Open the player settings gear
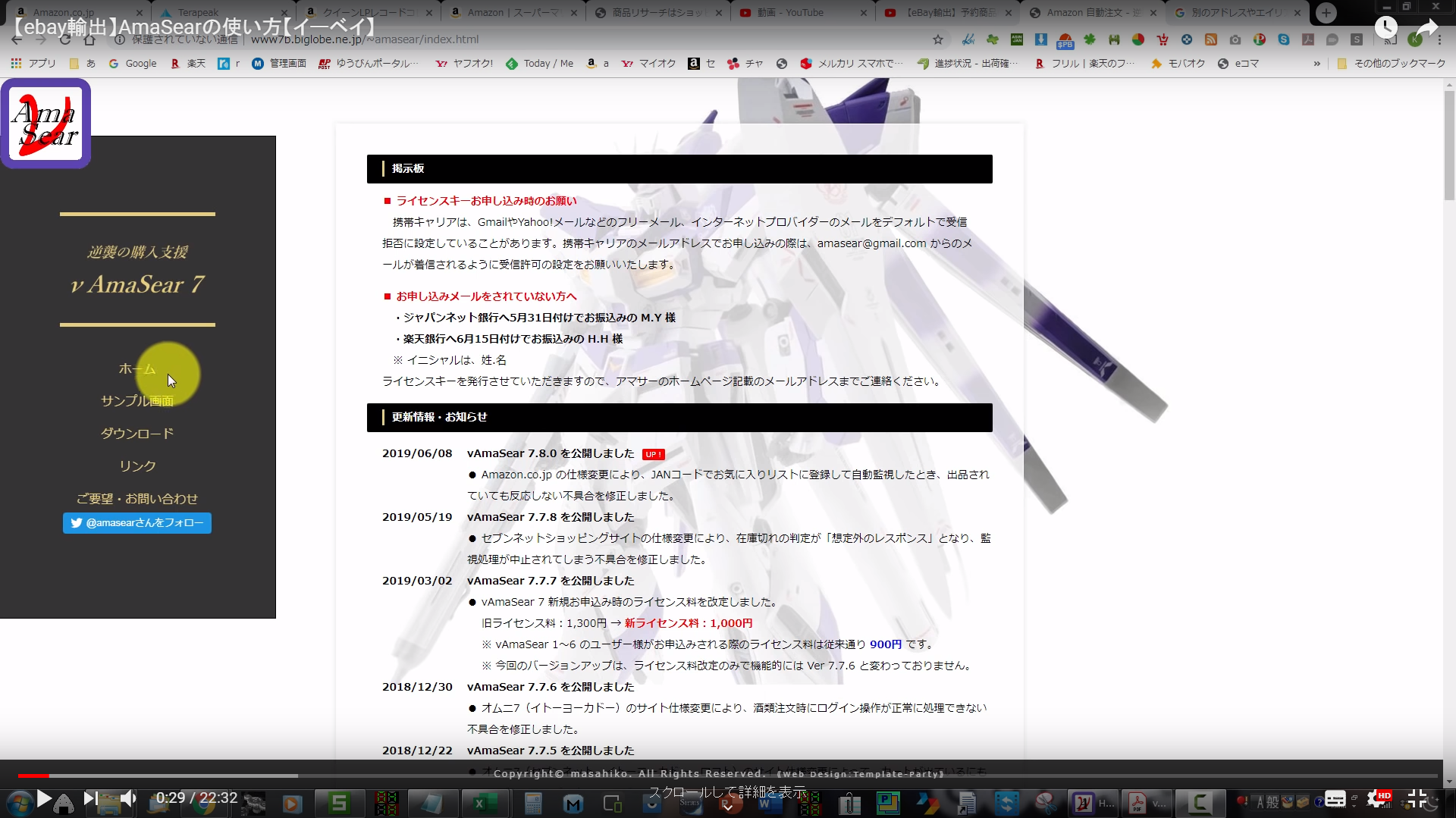This screenshot has height=818, width=1456. pos(1378,798)
